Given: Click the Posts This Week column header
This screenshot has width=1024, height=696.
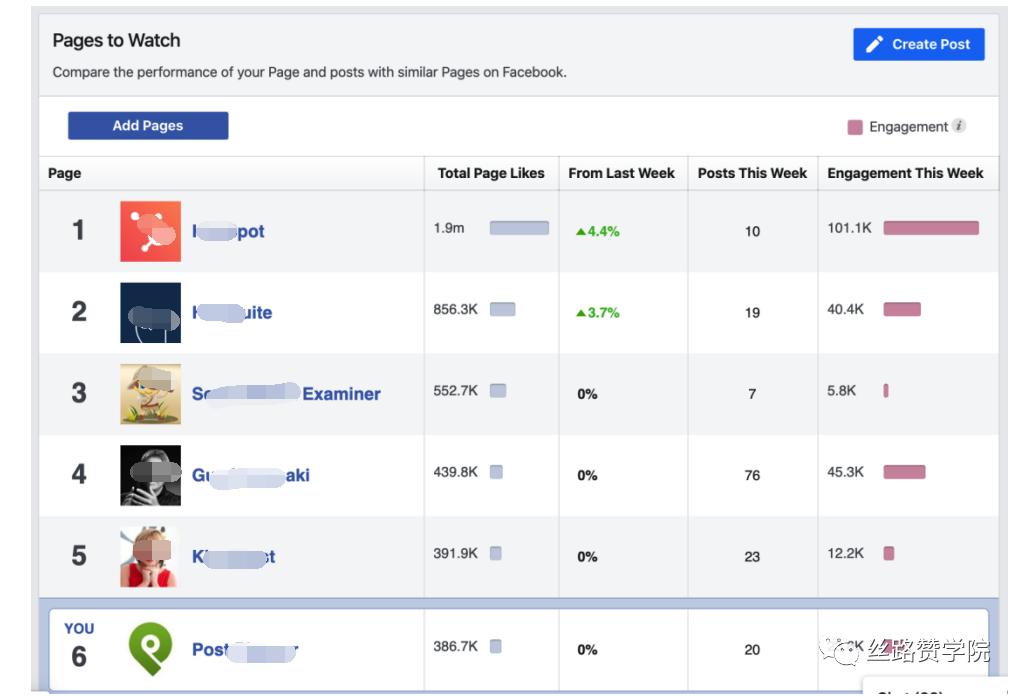Looking at the screenshot, I should pos(752,173).
